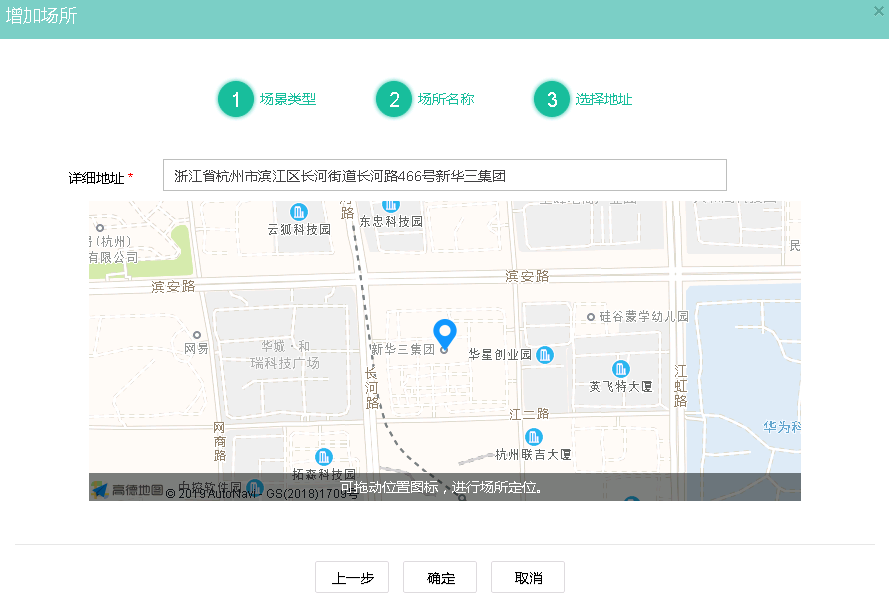Click the 场所名称 step label
Image resolution: width=889 pixels, height=597 pixels.
pos(446,99)
